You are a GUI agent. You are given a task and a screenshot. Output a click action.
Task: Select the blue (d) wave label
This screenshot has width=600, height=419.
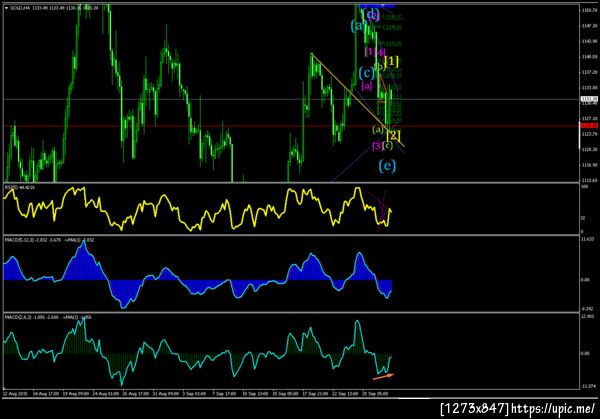[373, 15]
